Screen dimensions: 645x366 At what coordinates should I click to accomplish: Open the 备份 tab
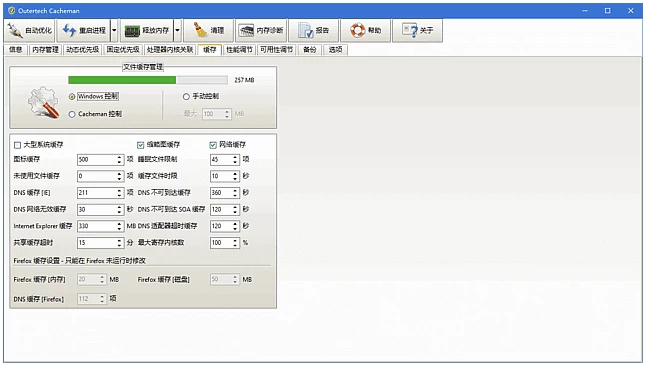tap(310, 50)
